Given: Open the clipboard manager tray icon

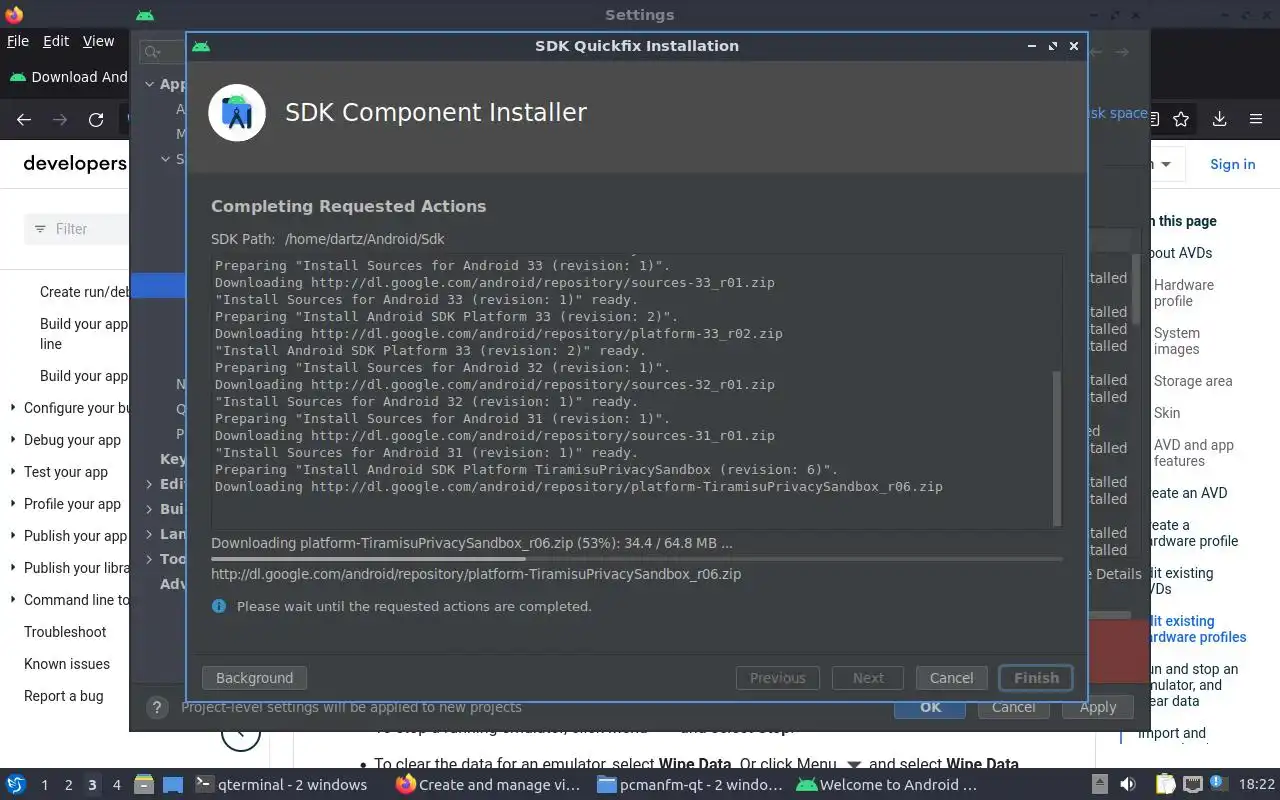Looking at the screenshot, I should [x=1165, y=785].
